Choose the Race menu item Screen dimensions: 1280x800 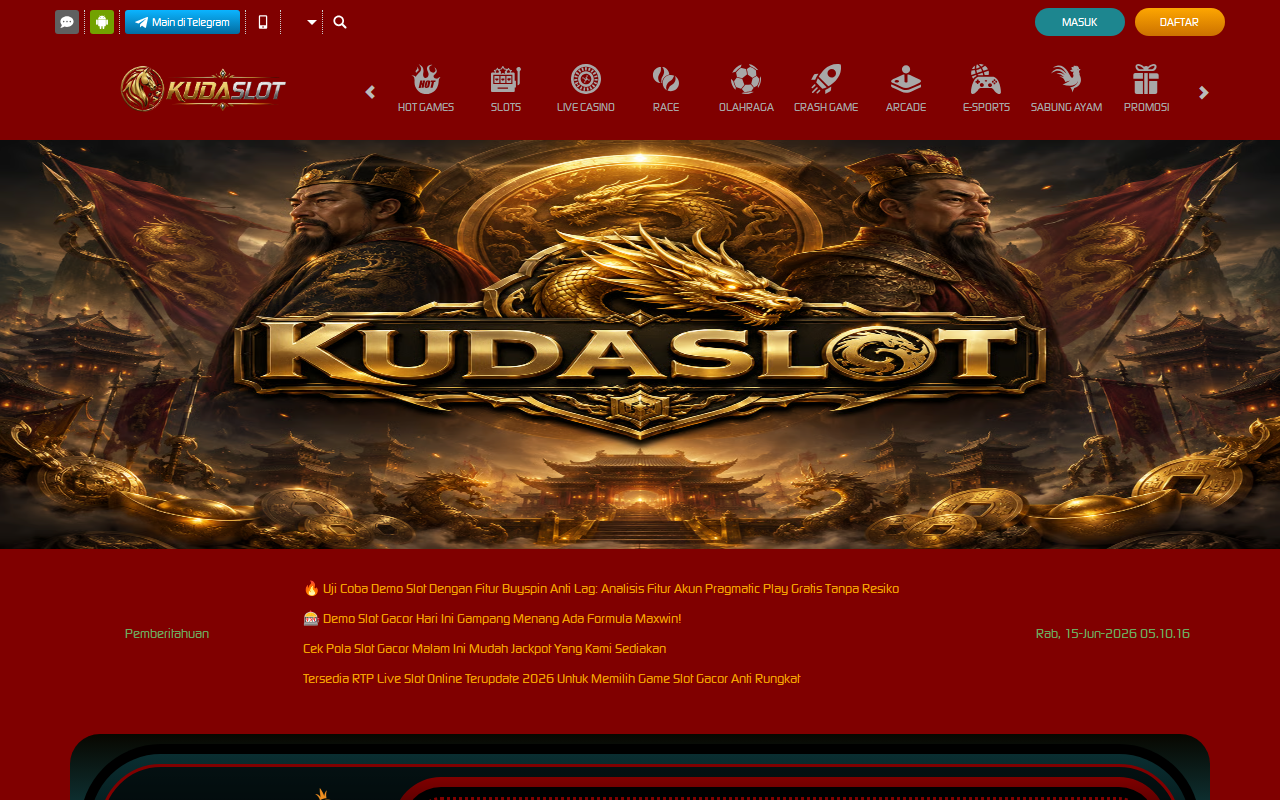tap(666, 88)
